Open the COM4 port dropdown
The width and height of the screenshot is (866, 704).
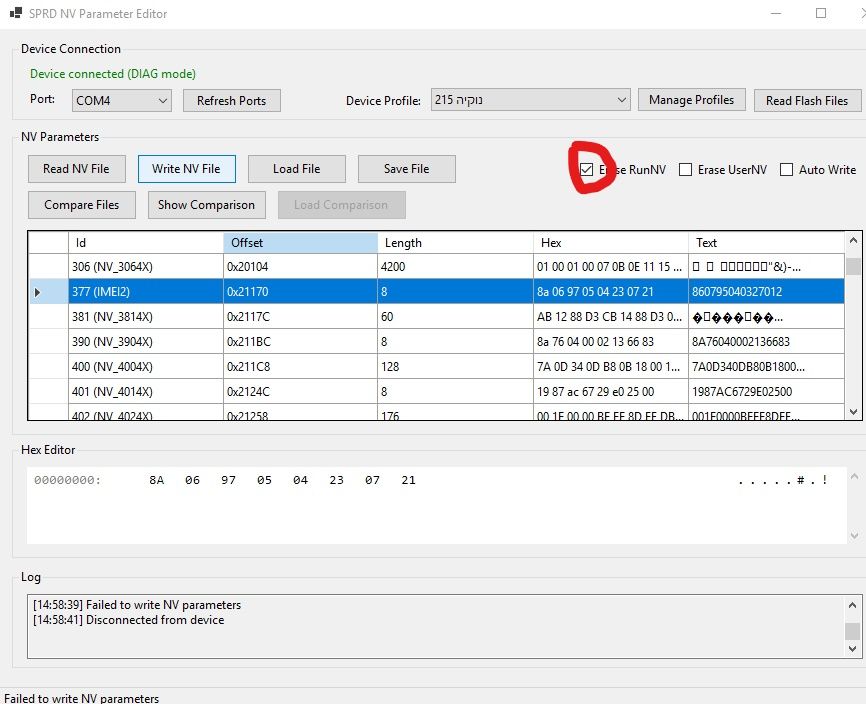(121, 101)
